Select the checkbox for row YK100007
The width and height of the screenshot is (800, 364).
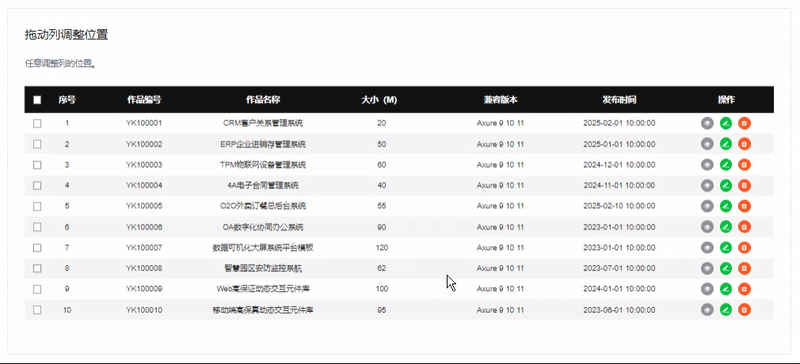[37, 248]
